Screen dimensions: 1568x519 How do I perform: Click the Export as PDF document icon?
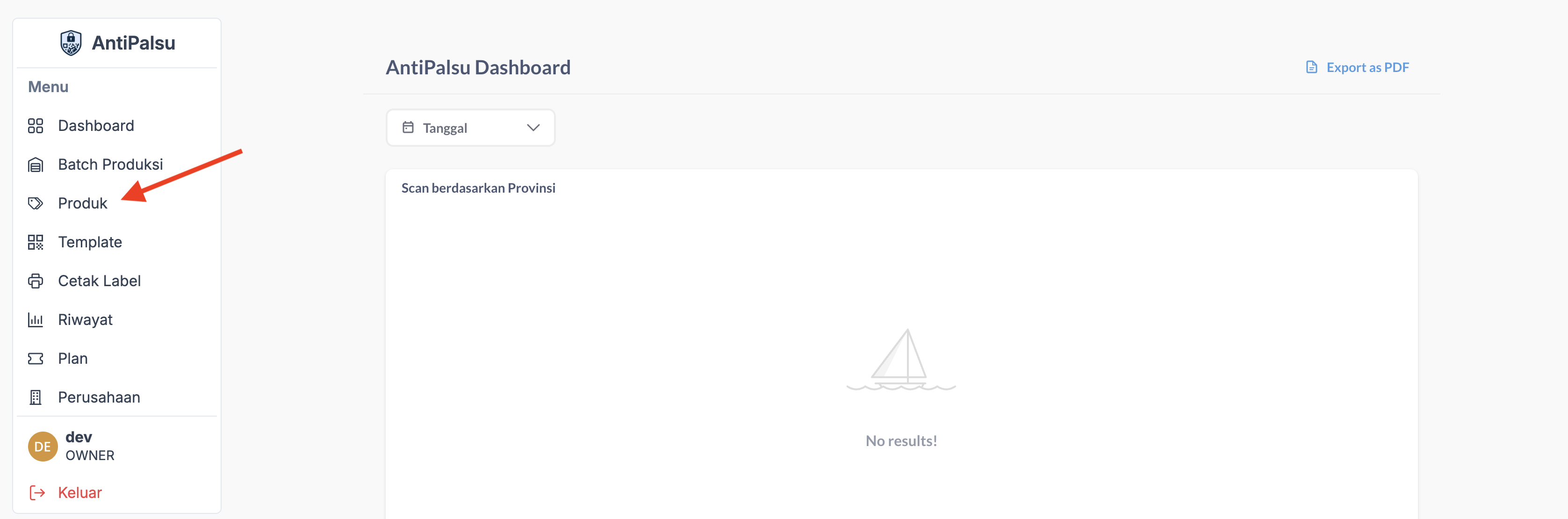[1312, 67]
